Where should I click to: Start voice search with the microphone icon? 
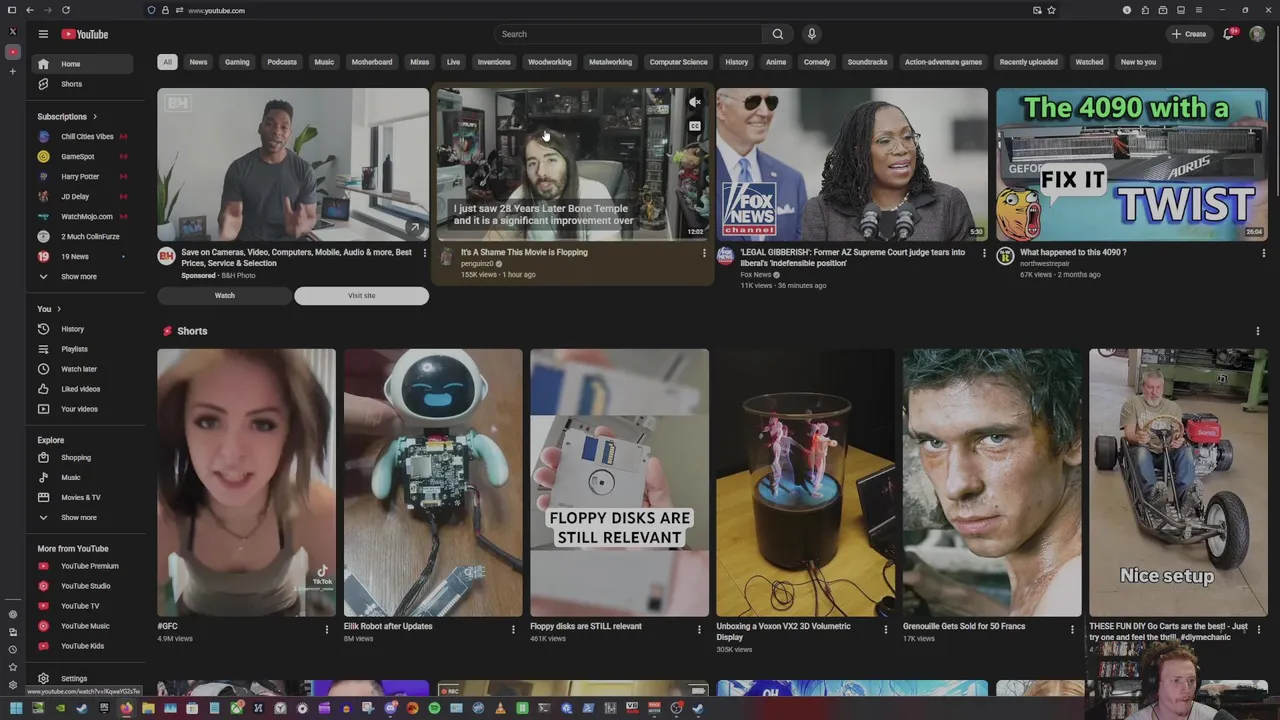pos(811,34)
